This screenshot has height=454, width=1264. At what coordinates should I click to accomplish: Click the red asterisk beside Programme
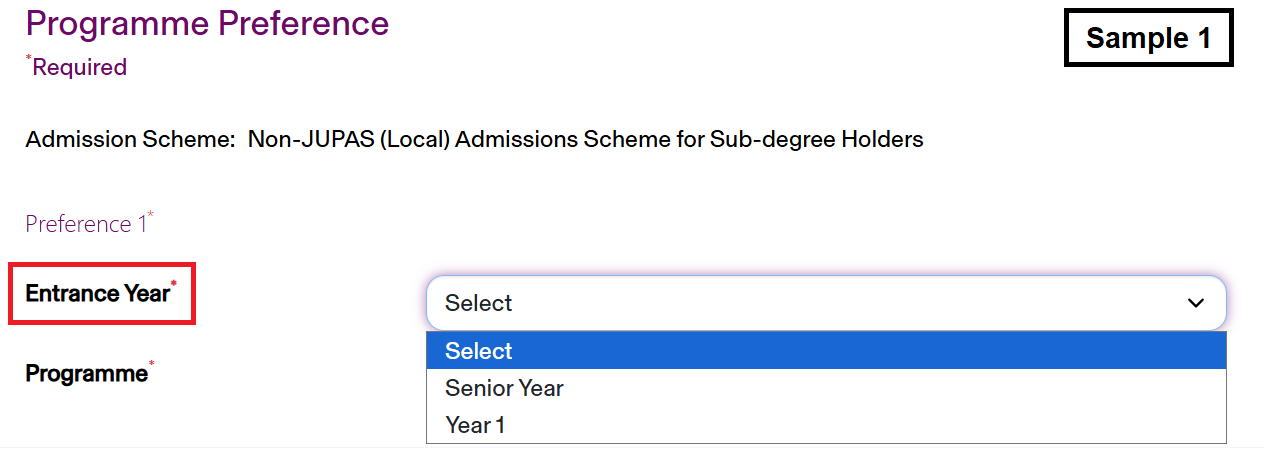151,365
